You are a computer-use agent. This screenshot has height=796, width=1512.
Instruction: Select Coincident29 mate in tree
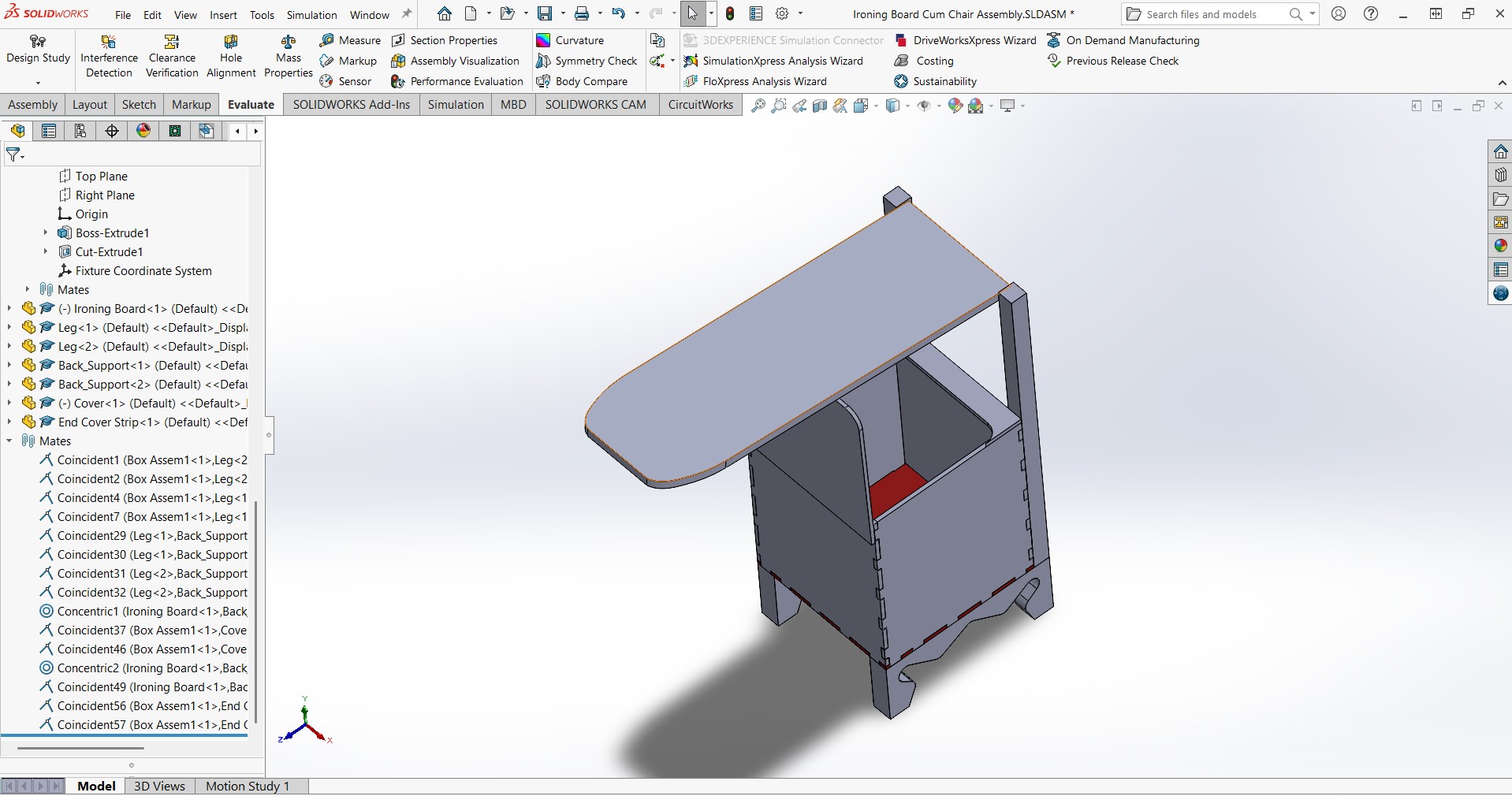pos(143,535)
